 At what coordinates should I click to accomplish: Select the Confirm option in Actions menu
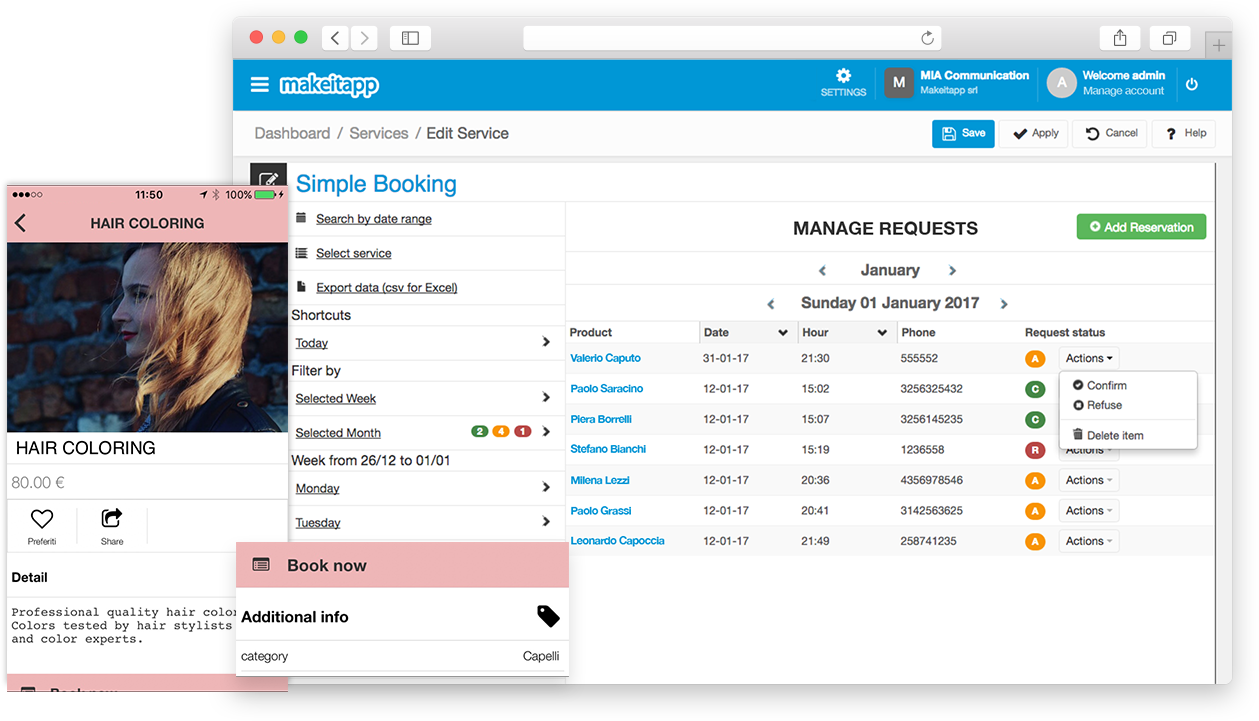tap(1106, 385)
